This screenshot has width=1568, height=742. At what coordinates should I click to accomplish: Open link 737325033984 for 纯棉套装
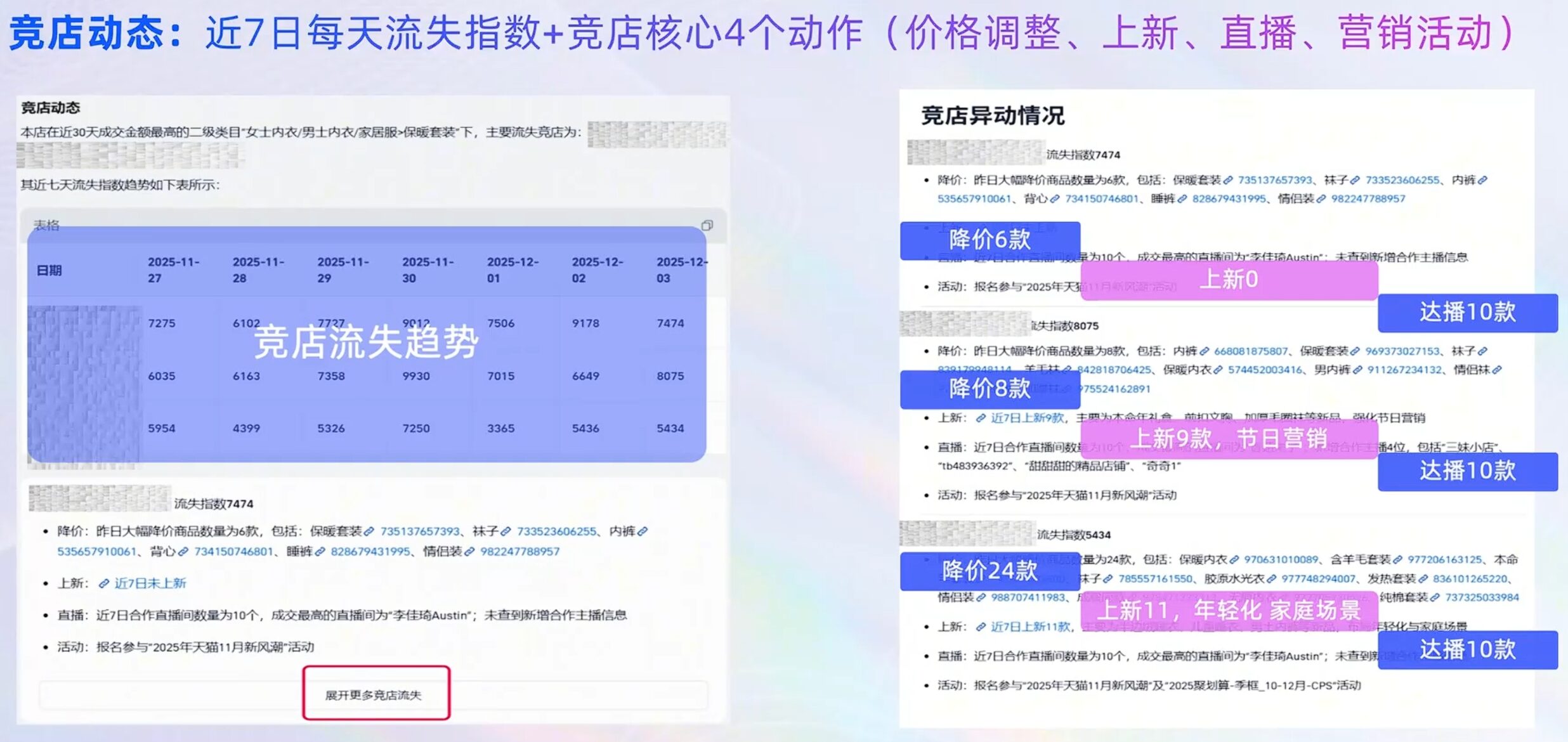click(x=1482, y=597)
